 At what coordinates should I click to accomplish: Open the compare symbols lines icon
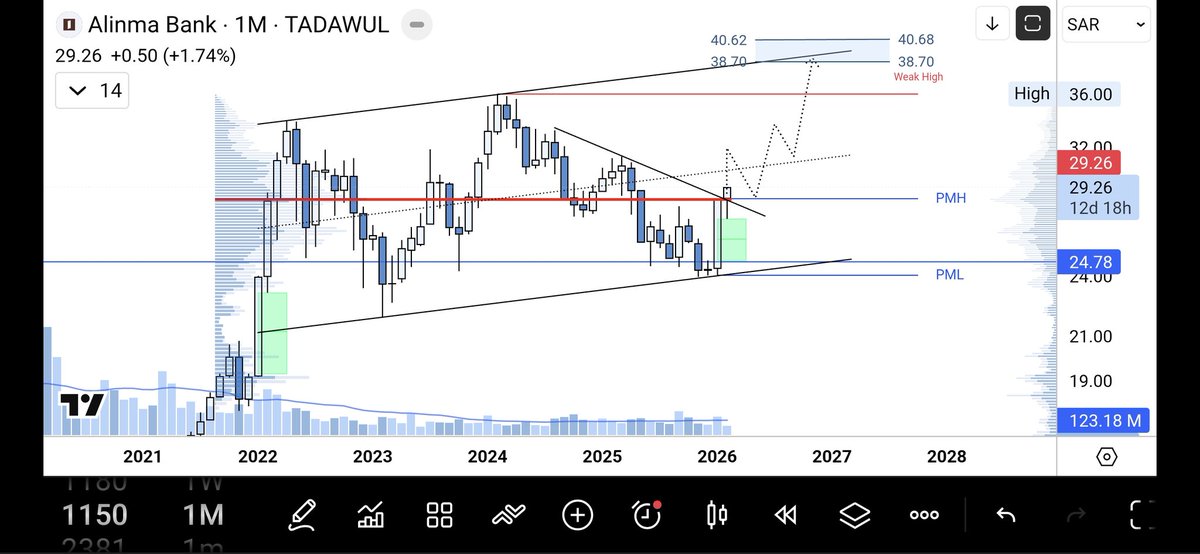pyautogui.click(x=508, y=515)
